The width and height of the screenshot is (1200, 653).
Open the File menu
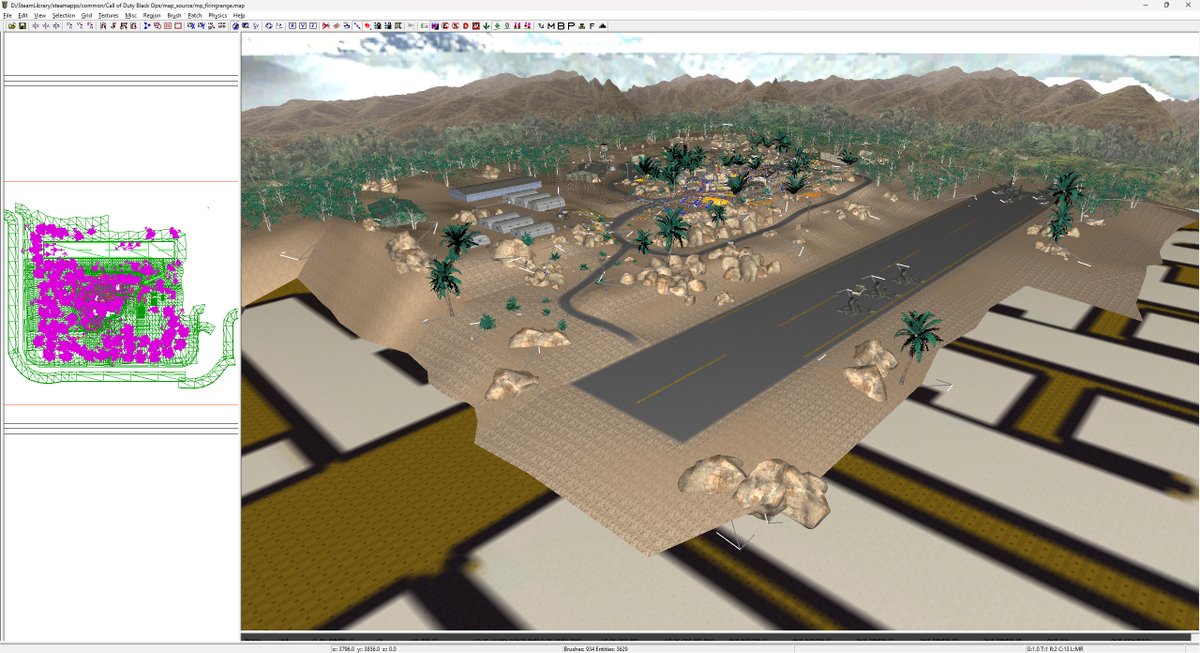[x=8, y=16]
